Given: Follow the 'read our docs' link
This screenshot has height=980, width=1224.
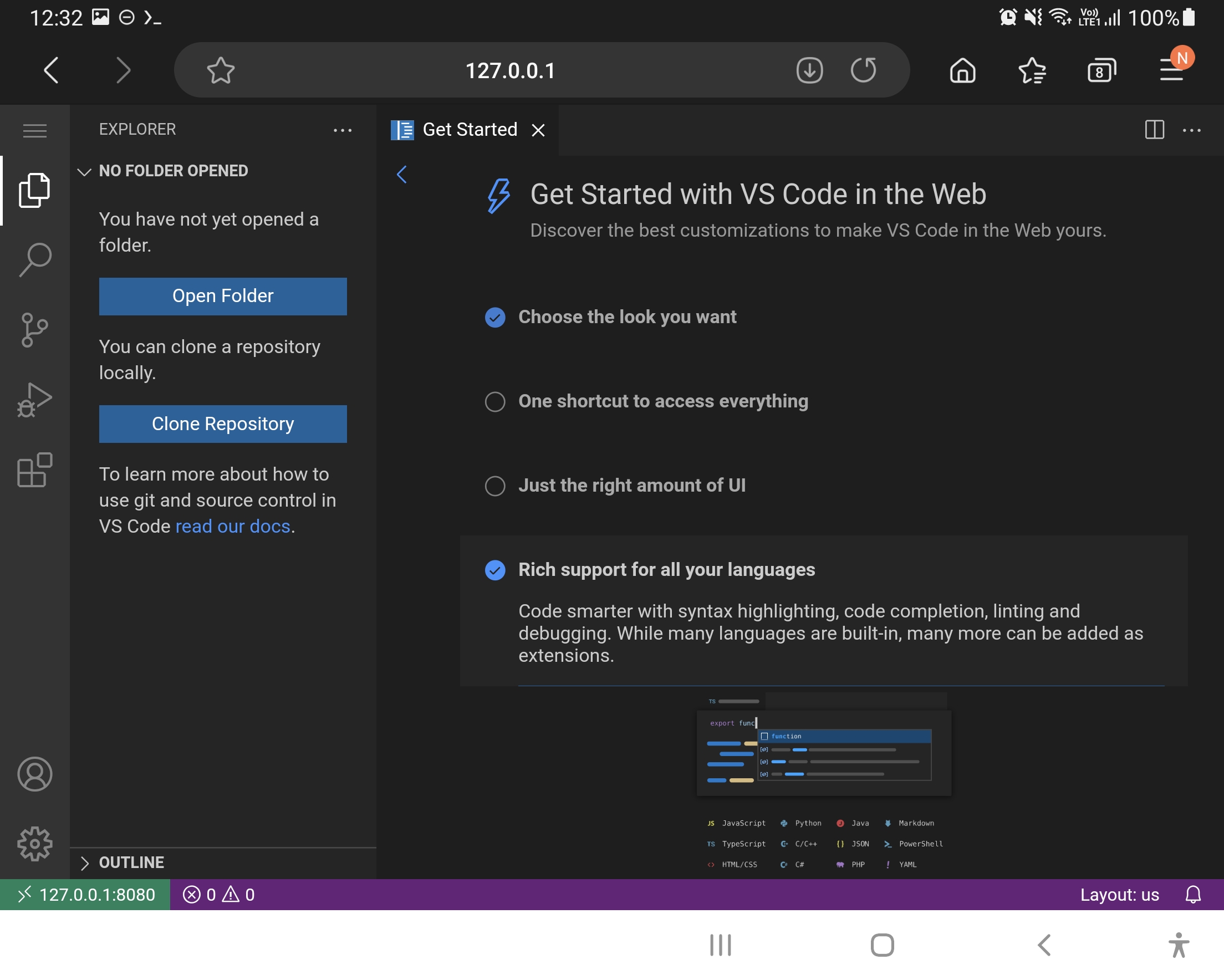Looking at the screenshot, I should click(x=233, y=527).
